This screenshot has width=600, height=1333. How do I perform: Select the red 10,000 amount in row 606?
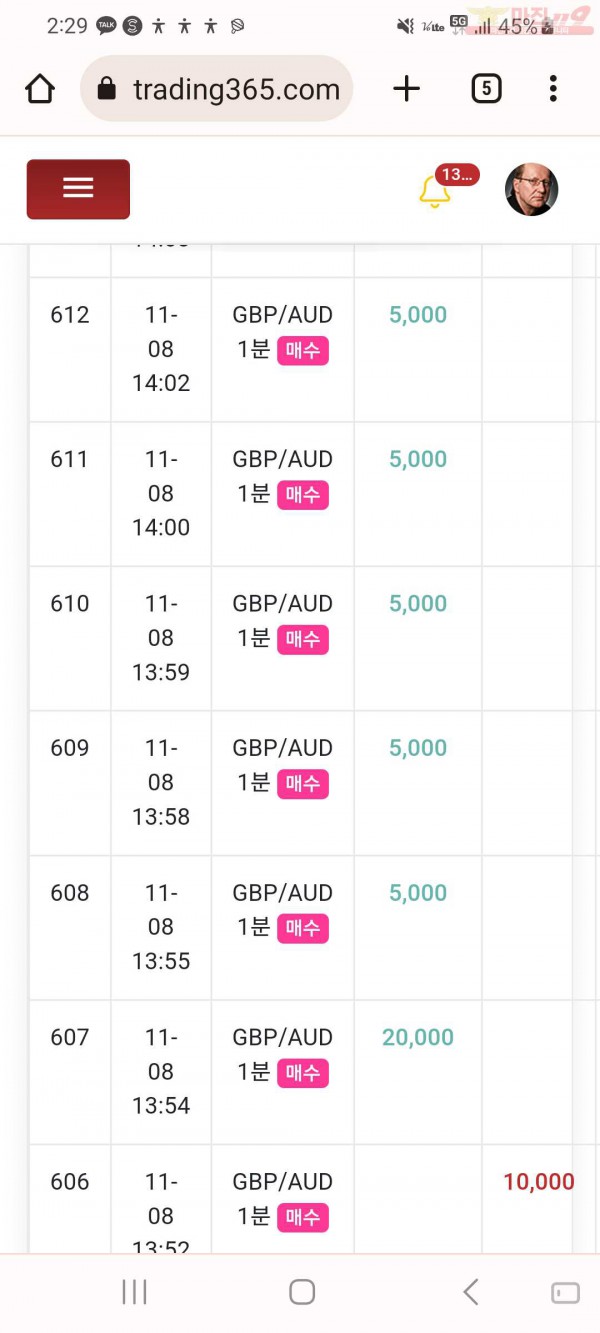tap(539, 1182)
